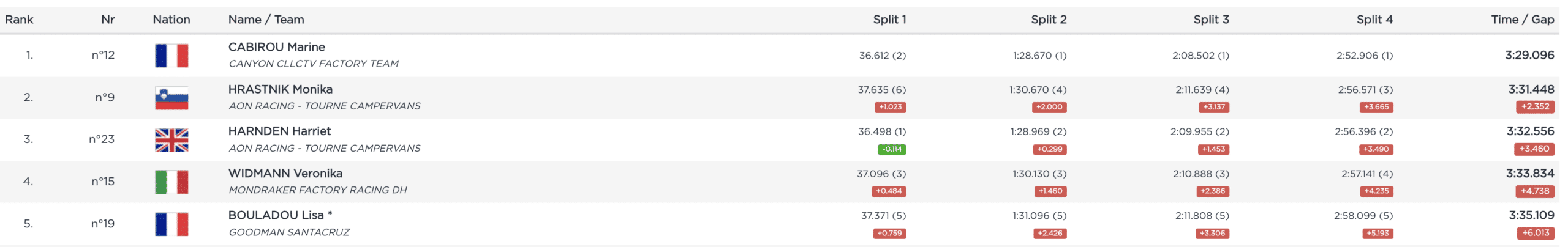Select the Nation column header
The width and height of the screenshot is (1568, 247).
click(171, 20)
